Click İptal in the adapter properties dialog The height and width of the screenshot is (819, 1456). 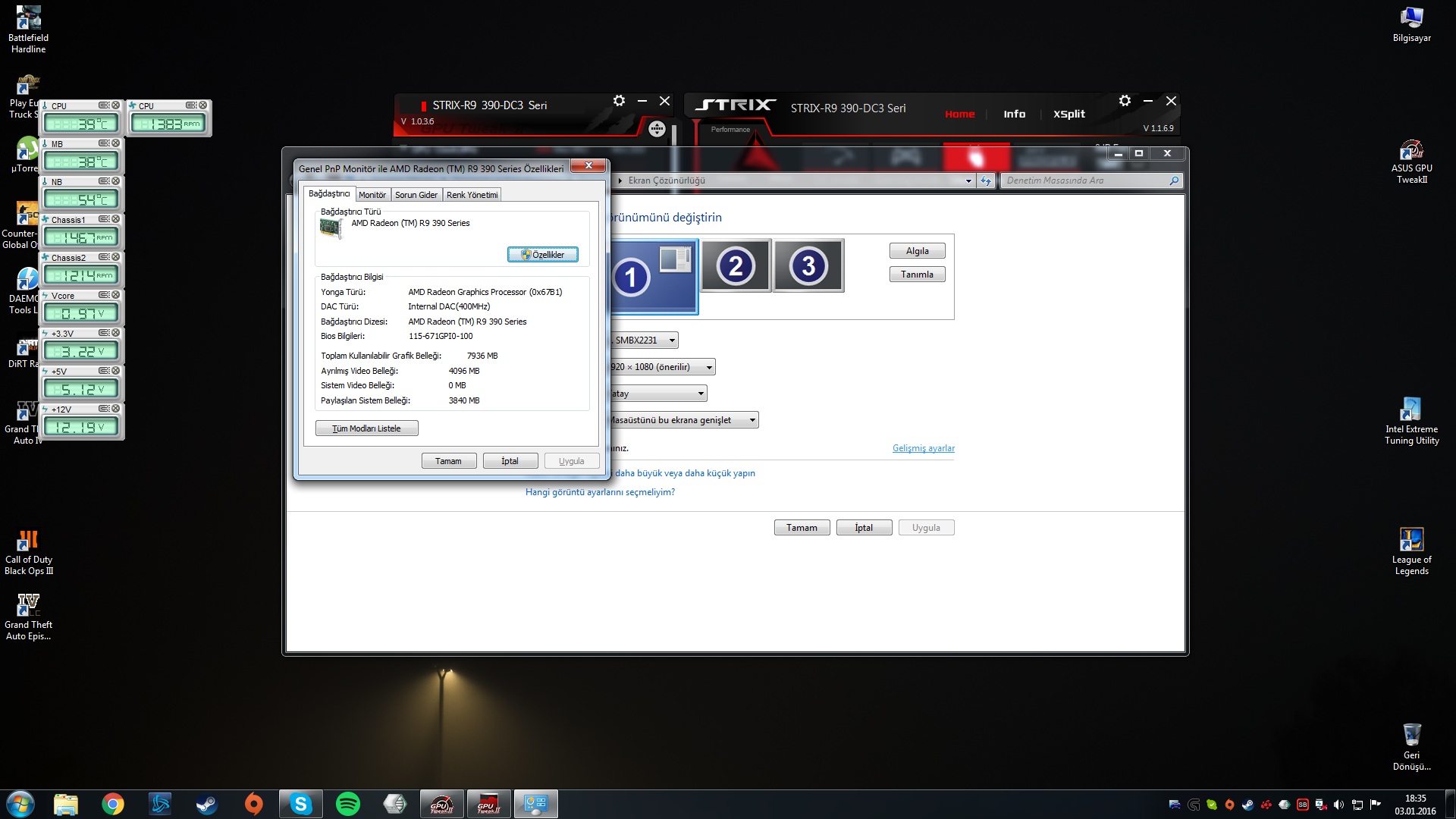point(510,461)
